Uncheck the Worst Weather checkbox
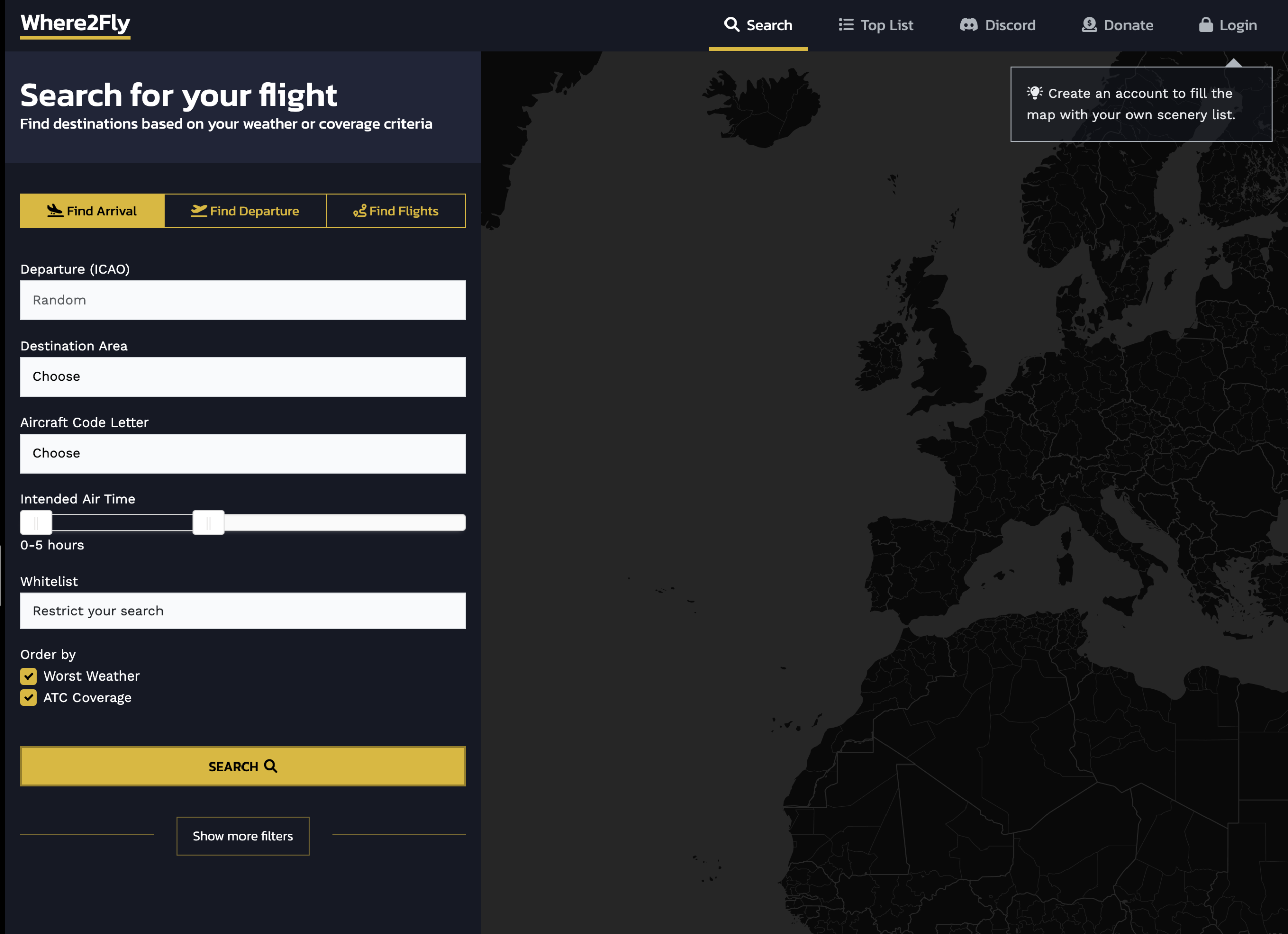This screenshot has height=934, width=1288. 28,675
